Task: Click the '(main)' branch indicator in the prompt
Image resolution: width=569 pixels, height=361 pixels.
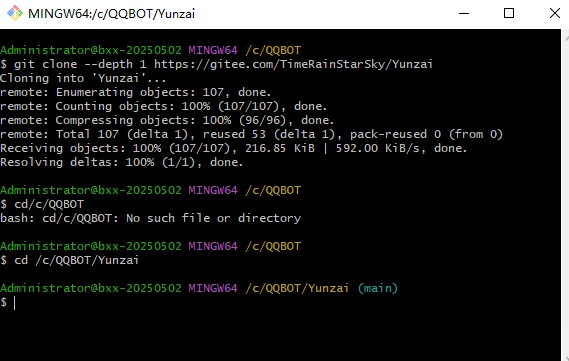Action: click(x=378, y=288)
